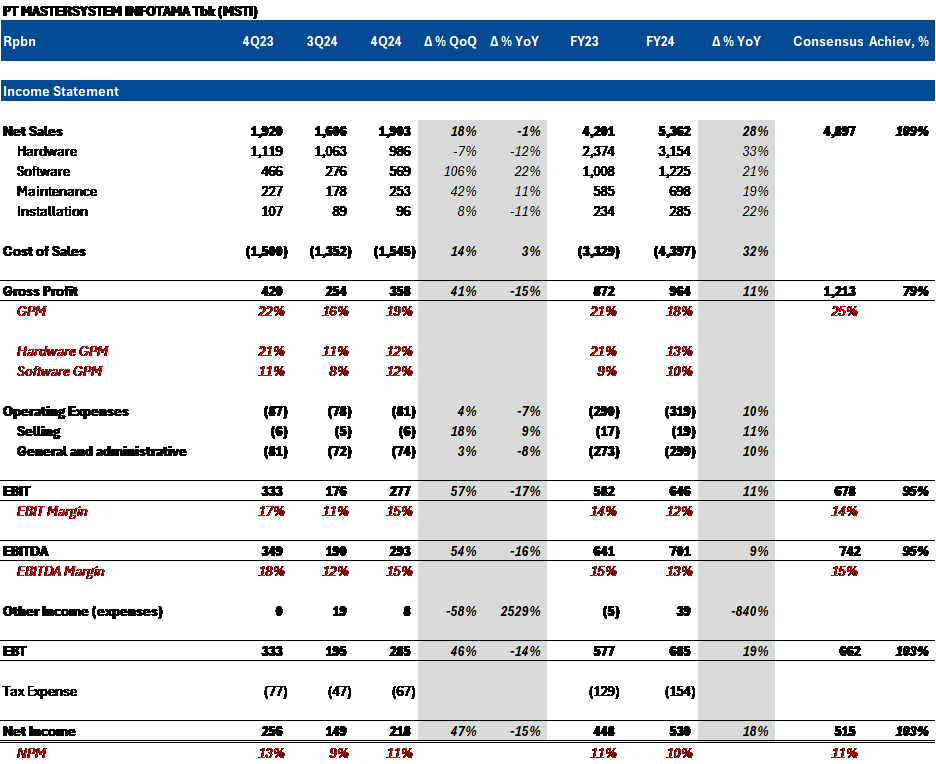Select the 'Other Income (expenses)' row label
The height and width of the screenshot is (764, 936).
pos(82,611)
